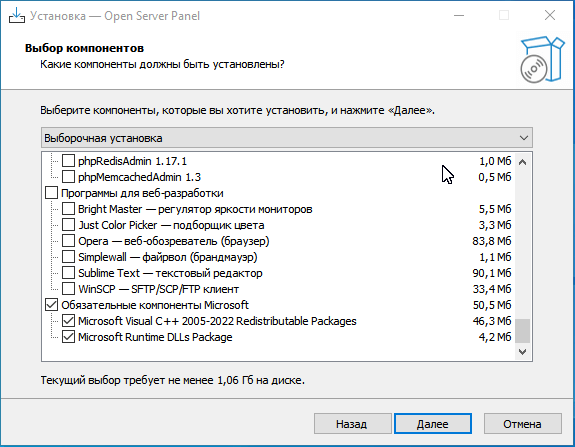
Task: Check the WinSCP SFTP/SCP/FTP client box
Action: pos(68,289)
